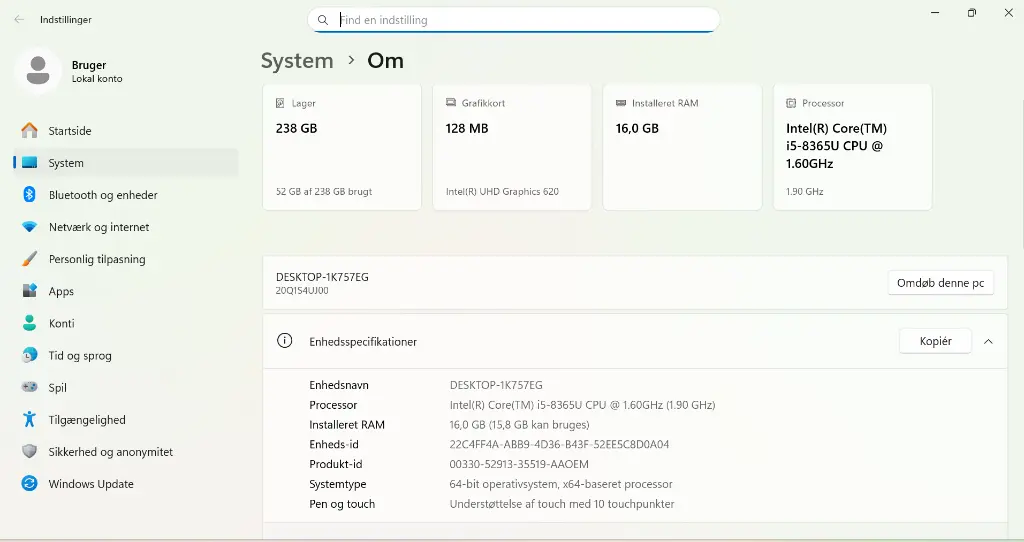The image size is (1024, 542).
Task: Open Windows Update settings
Action: tap(91, 484)
